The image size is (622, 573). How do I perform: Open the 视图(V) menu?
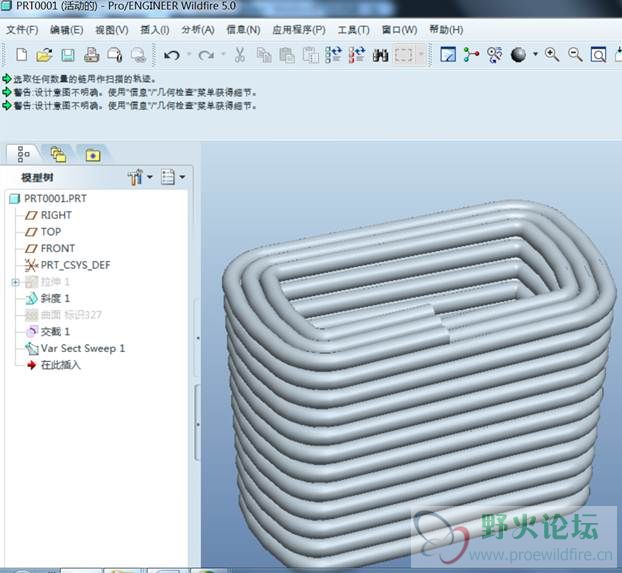point(111,30)
